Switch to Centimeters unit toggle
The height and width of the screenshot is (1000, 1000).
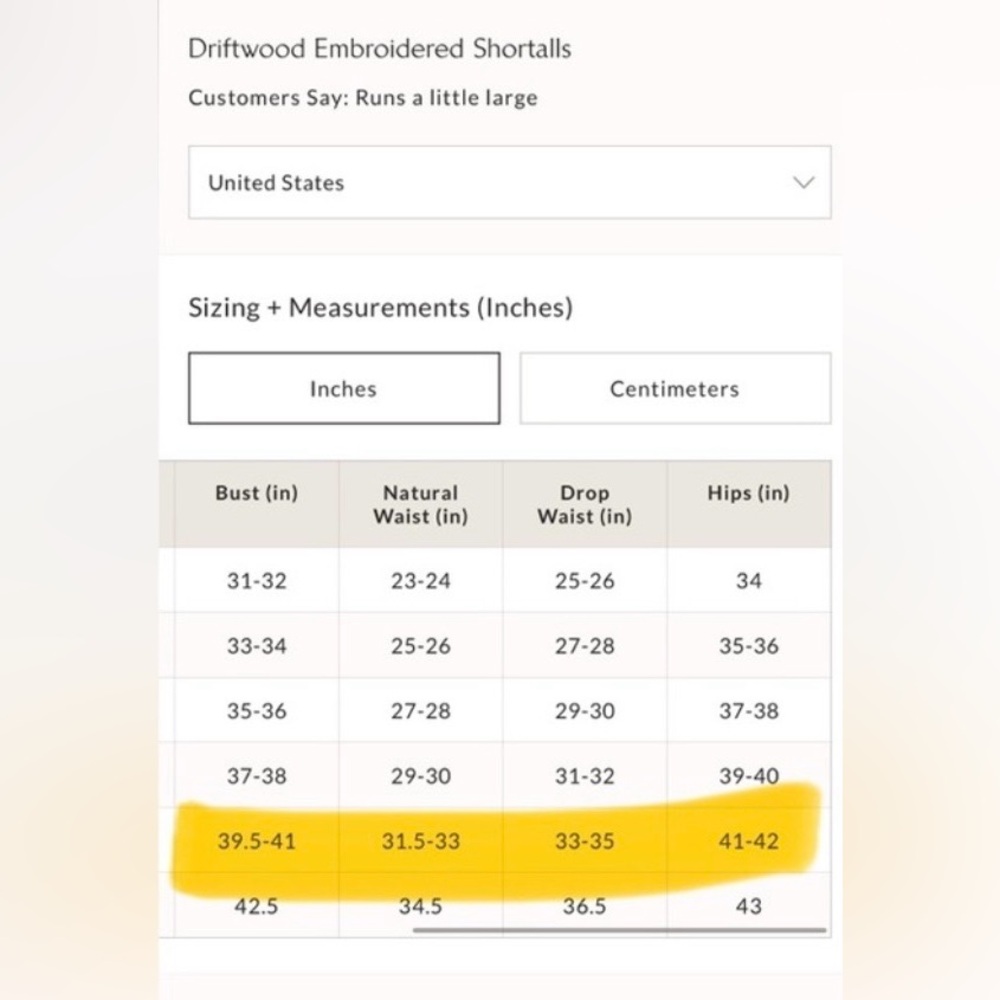(x=675, y=388)
